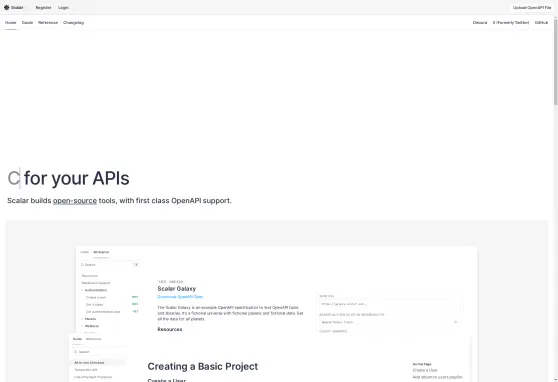Open the GitHub link
The height and width of the screenshot is (382, 558).
[x=541, y=22]
